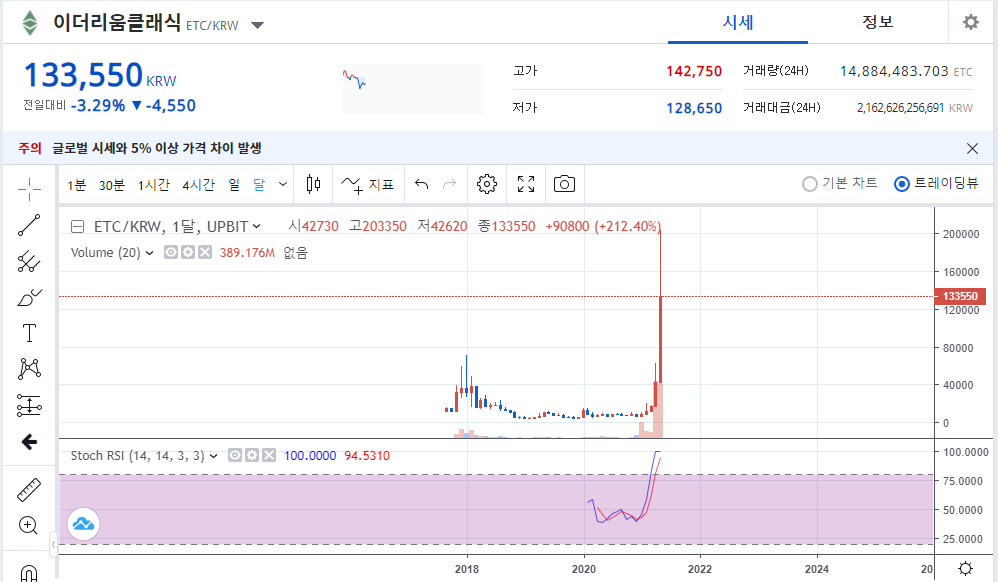Select the magnet snap tool
Screen dimensions: 998x582
coord(29,573)
